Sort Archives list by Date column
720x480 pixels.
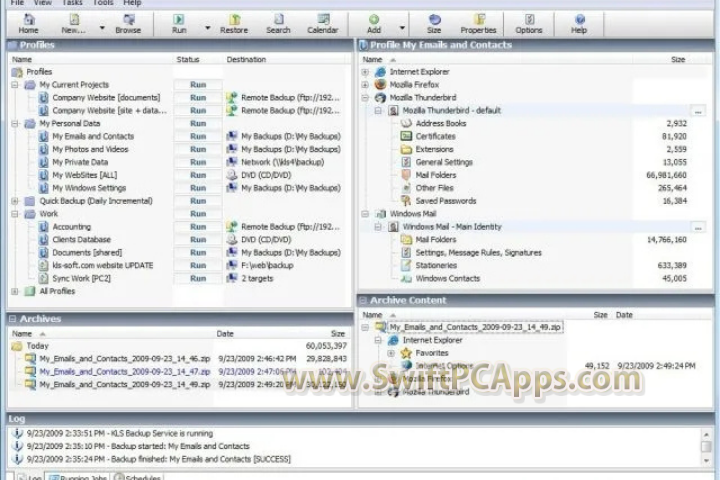coord(225,334)
